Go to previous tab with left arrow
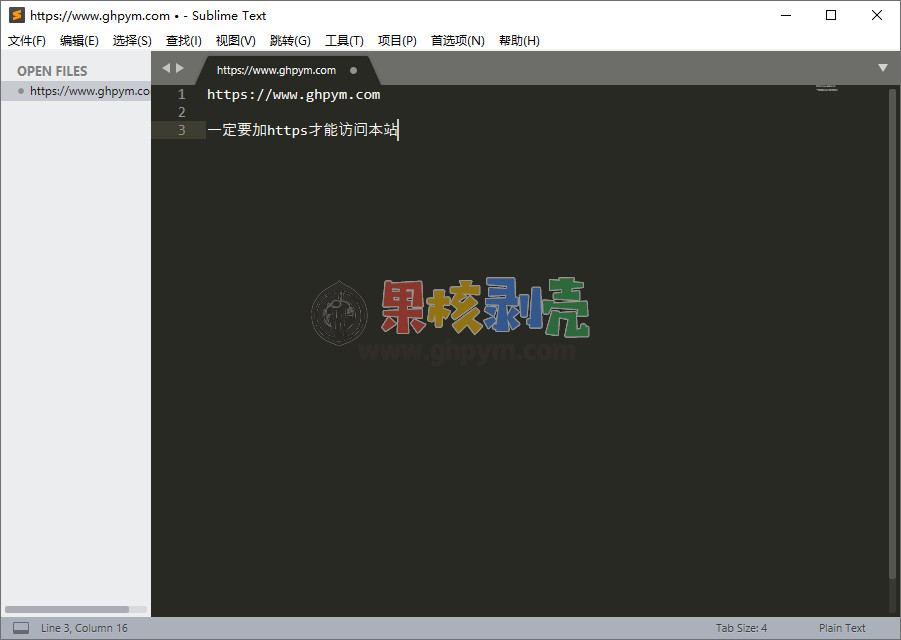This screenshot has height=640, width=901. [166, 68]
